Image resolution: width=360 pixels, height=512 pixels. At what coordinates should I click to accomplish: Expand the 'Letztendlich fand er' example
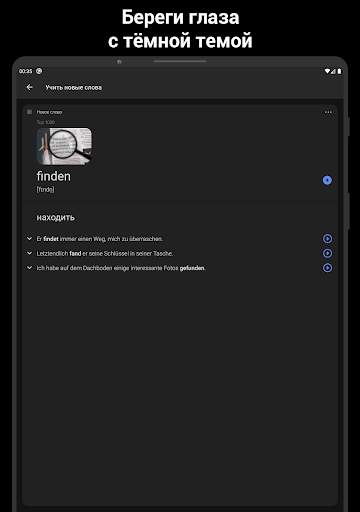(x=29, y=253)
